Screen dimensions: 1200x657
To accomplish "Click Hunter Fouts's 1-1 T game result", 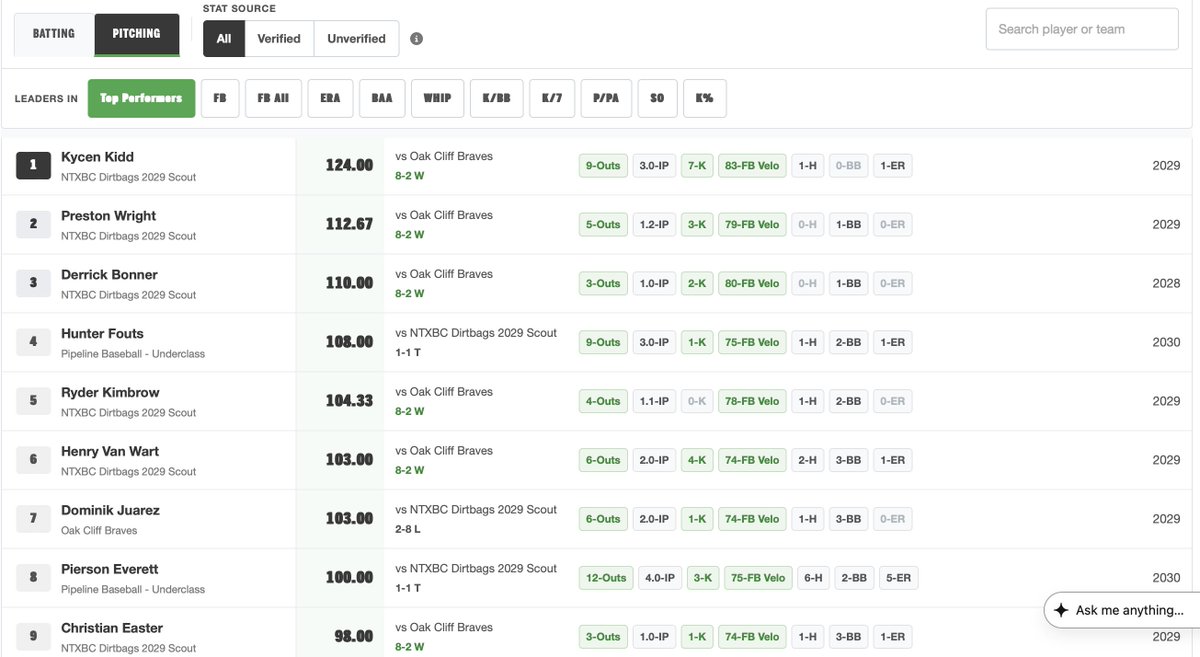I will pos(408,352).
